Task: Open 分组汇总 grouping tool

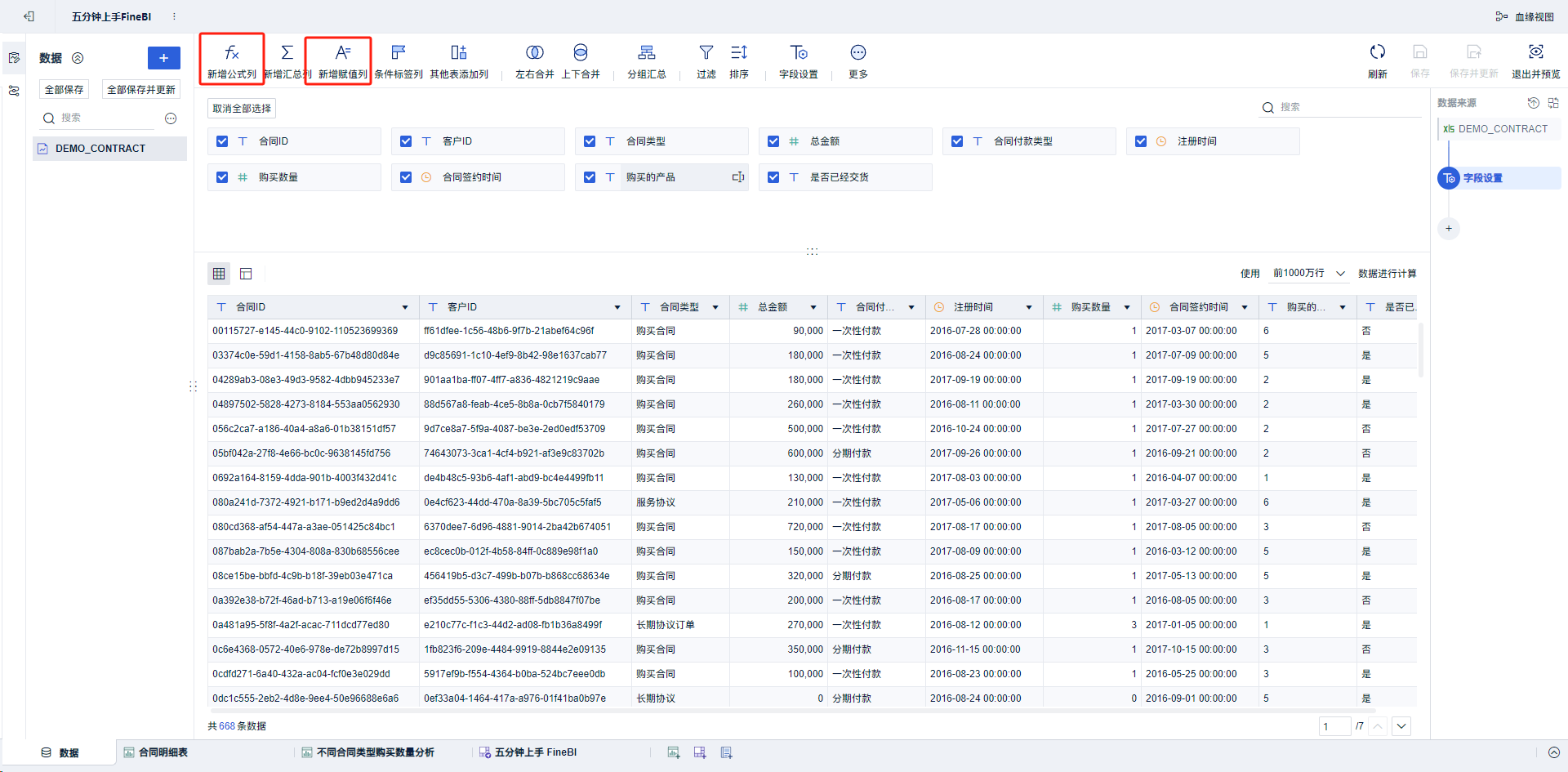Action: (647, 60)
